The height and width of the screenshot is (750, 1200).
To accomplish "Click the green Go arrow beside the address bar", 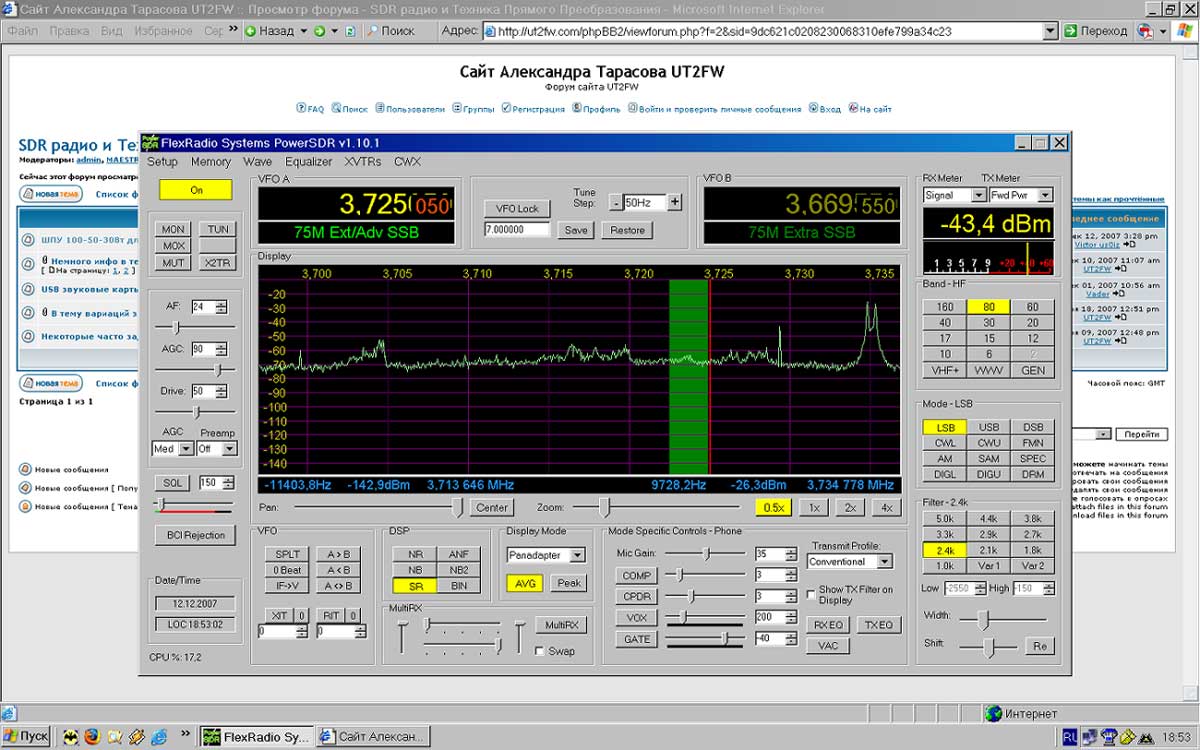I will (1071, 31).
